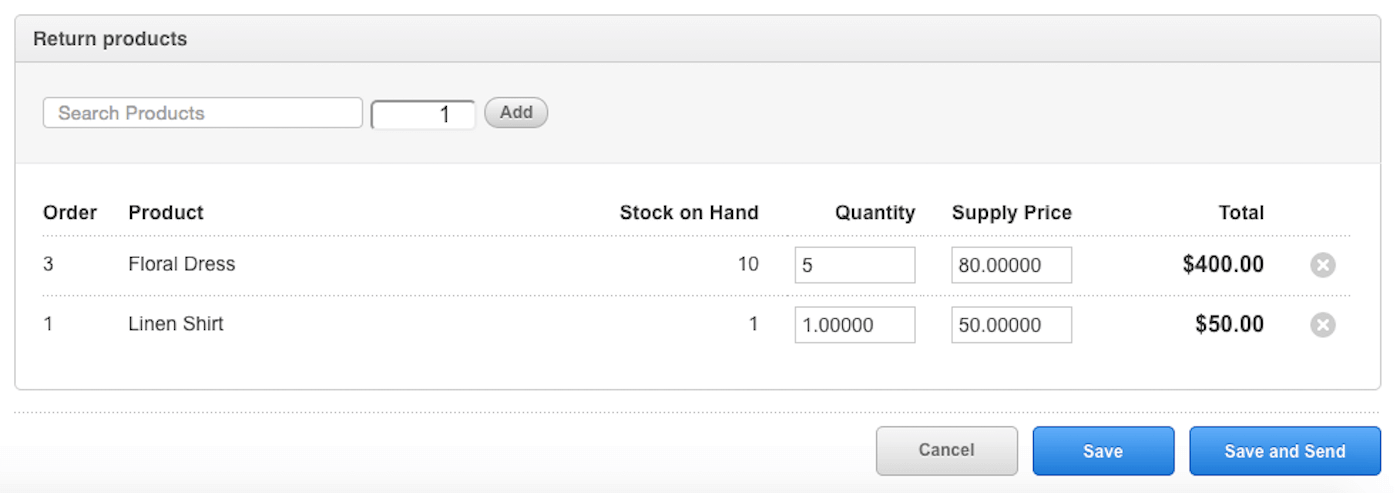Viewport: 1400px width, 493px height.
Task: Edit the Floral Dress quantity field
Action: [x=855, y=265]
